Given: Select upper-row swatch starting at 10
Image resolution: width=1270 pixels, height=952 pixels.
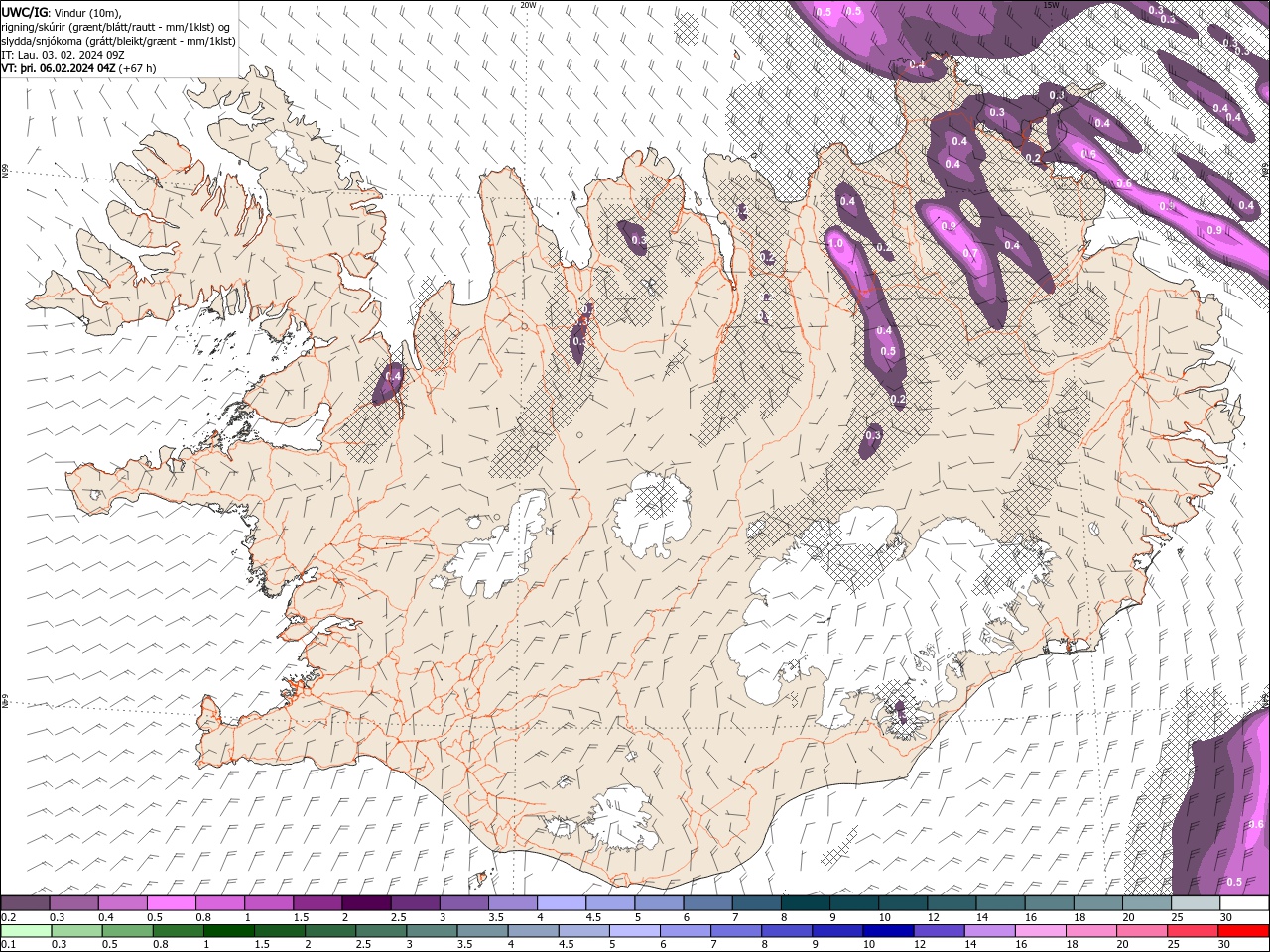Looking at the screenshot, I should click(902, 903).
